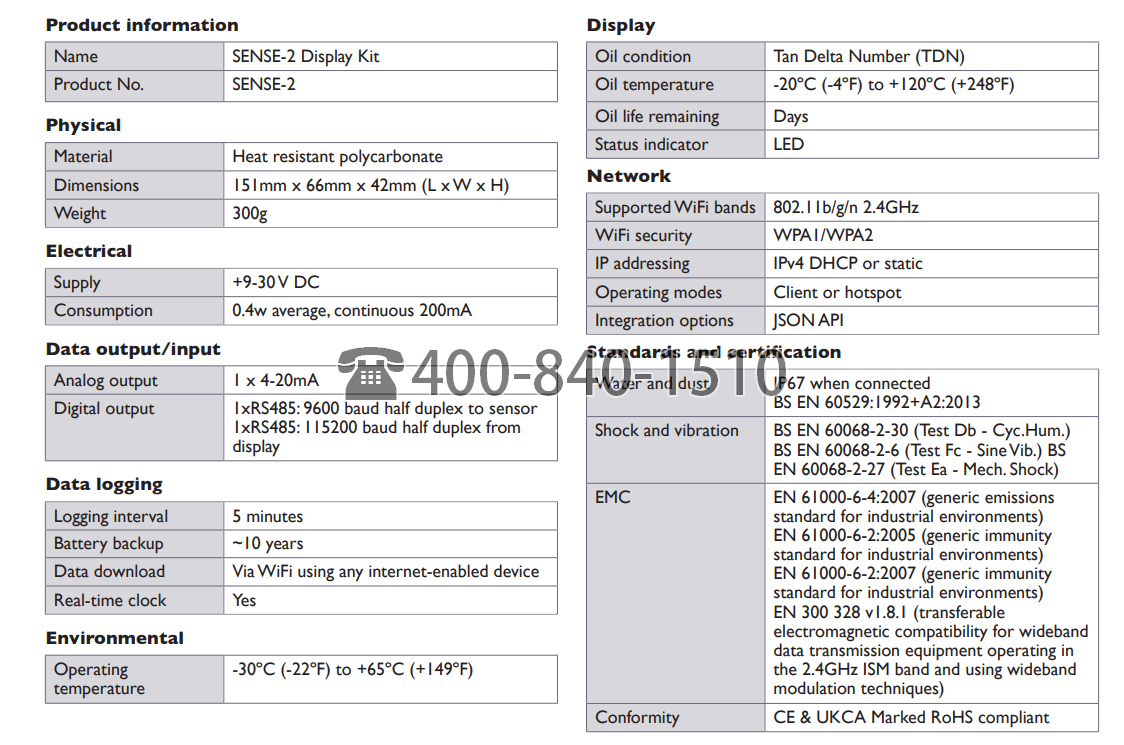The width and height of the screenshot is (1124, 745).
Task: Select 'IPv4 DHCP or static' value
Action: pos(848,263)
